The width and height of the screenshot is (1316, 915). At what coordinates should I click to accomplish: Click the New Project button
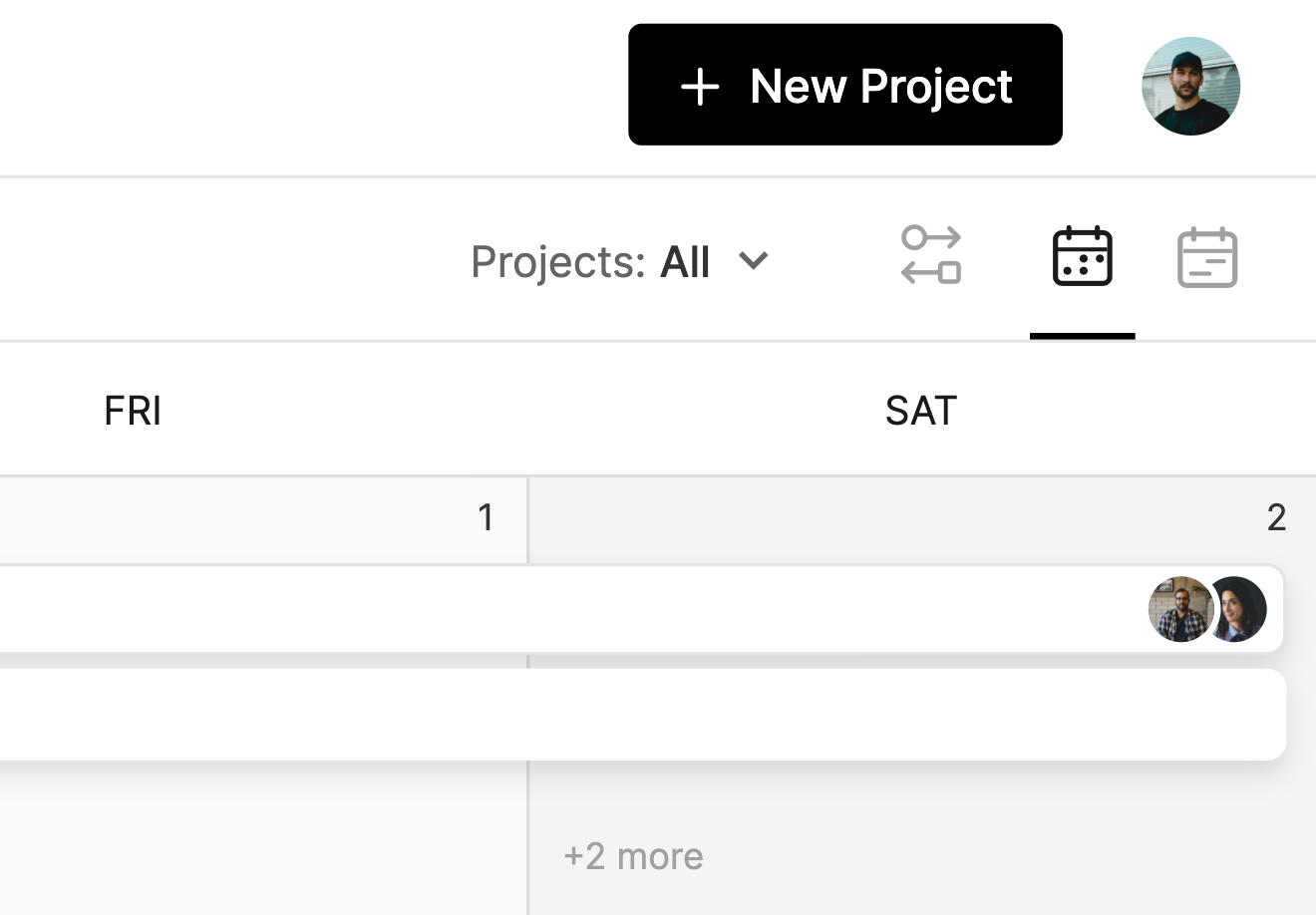pos(844,85)
